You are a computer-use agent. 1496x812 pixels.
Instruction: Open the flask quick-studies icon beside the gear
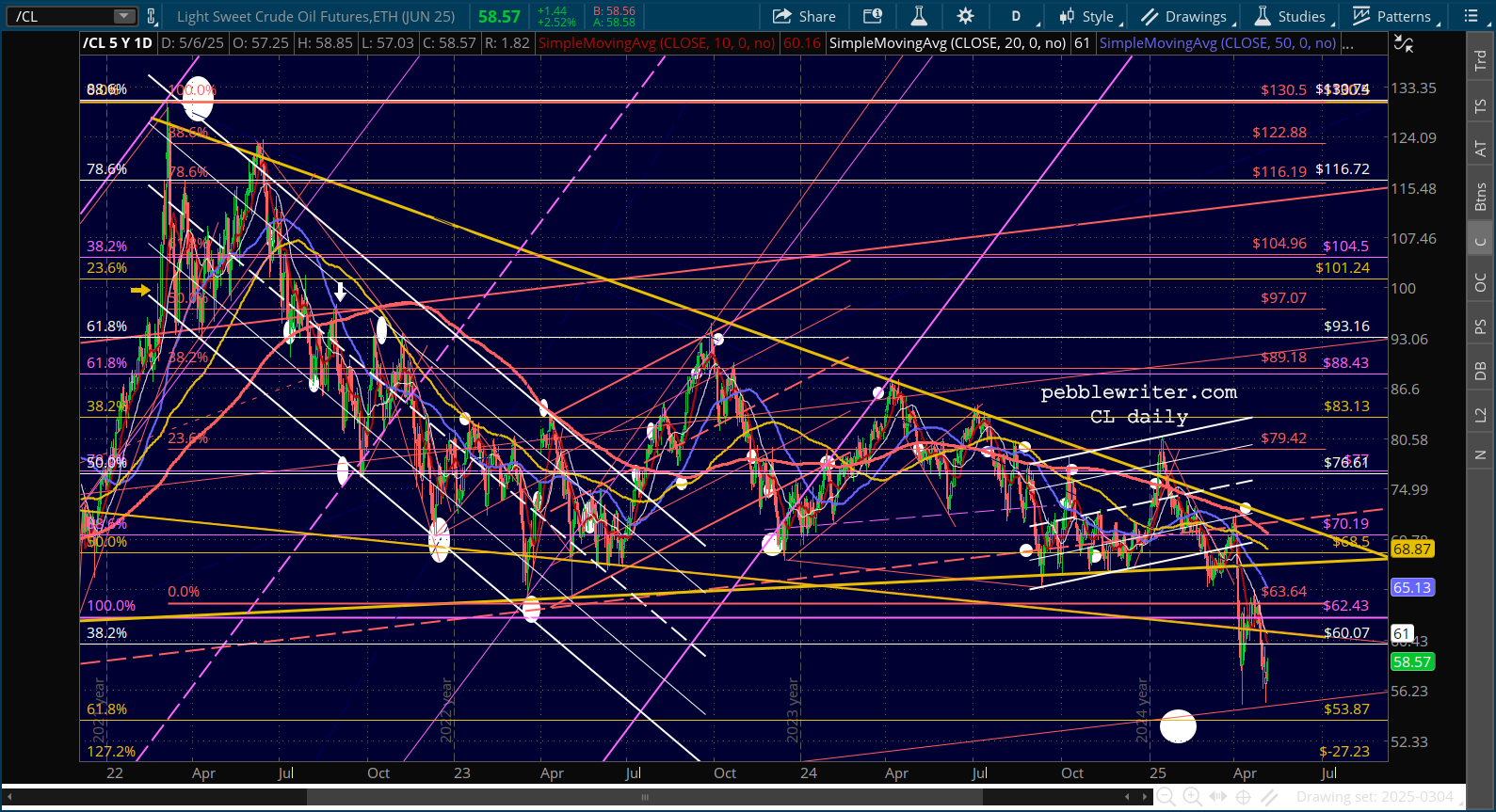[919, 16]
